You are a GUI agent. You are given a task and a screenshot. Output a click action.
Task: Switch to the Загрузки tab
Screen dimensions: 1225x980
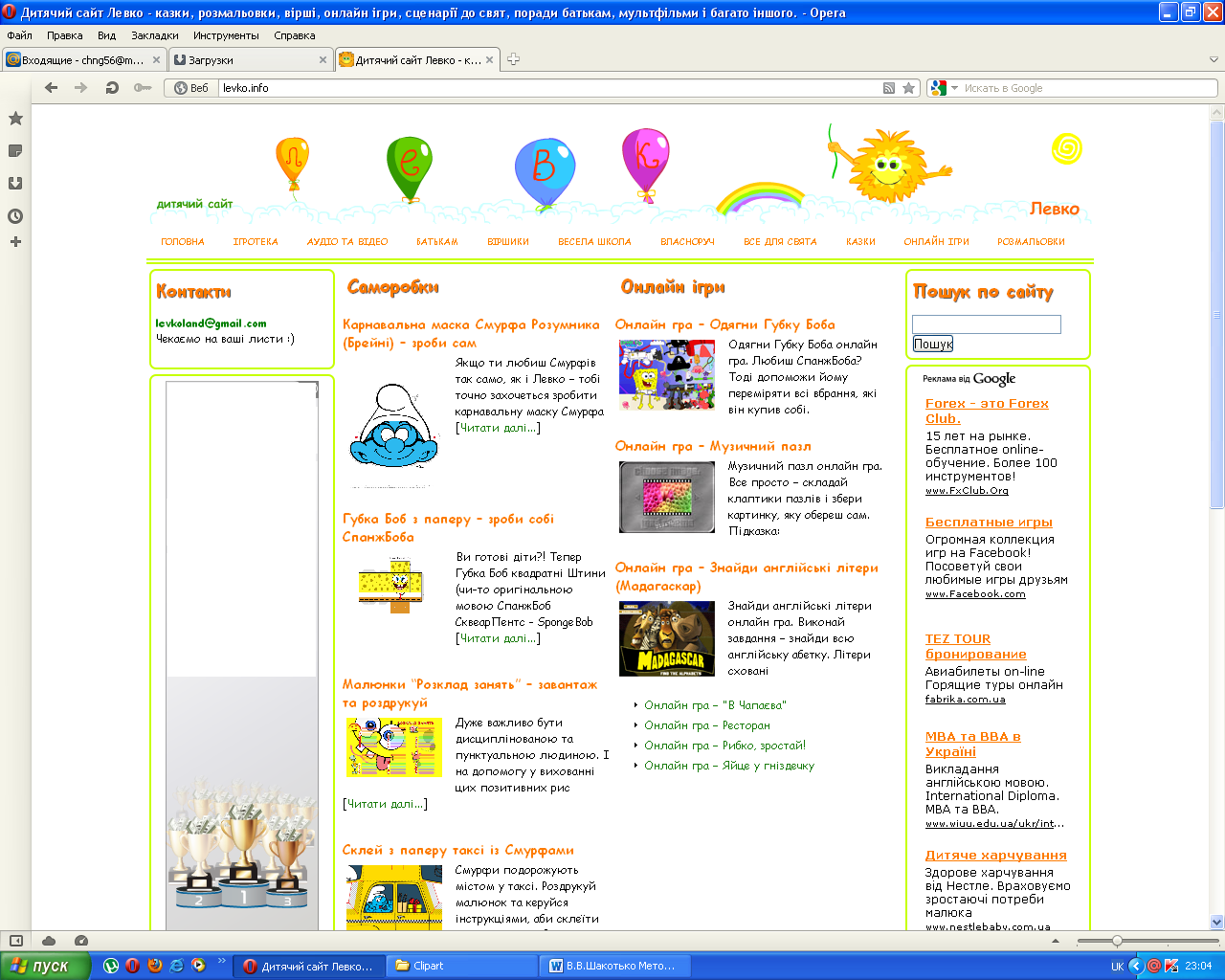[251, 59]
